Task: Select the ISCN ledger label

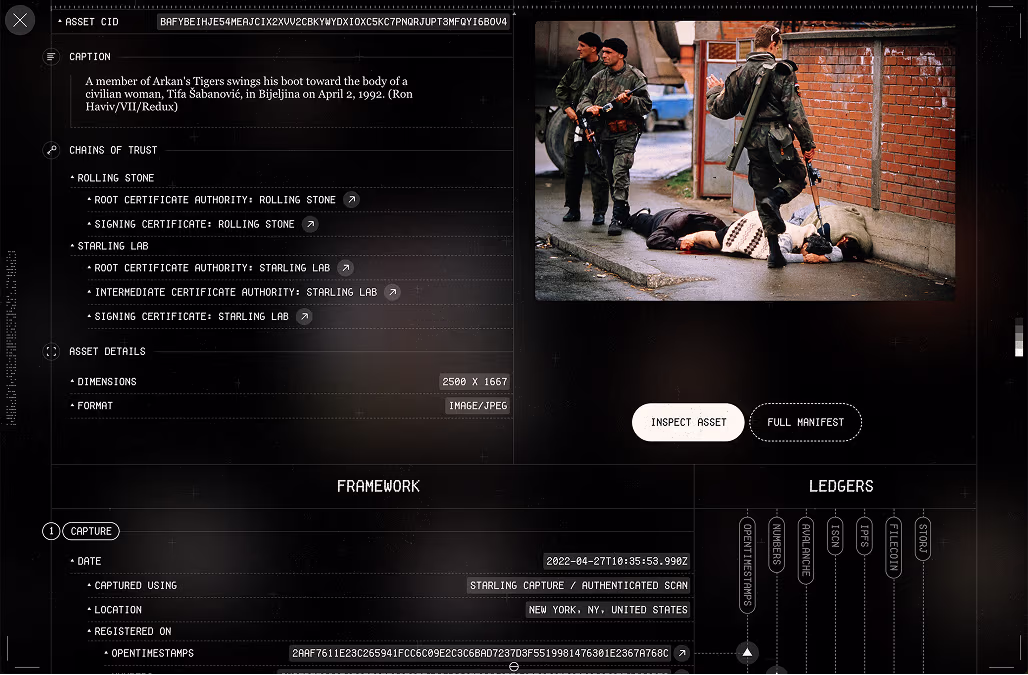Action: tap(835, 536)
